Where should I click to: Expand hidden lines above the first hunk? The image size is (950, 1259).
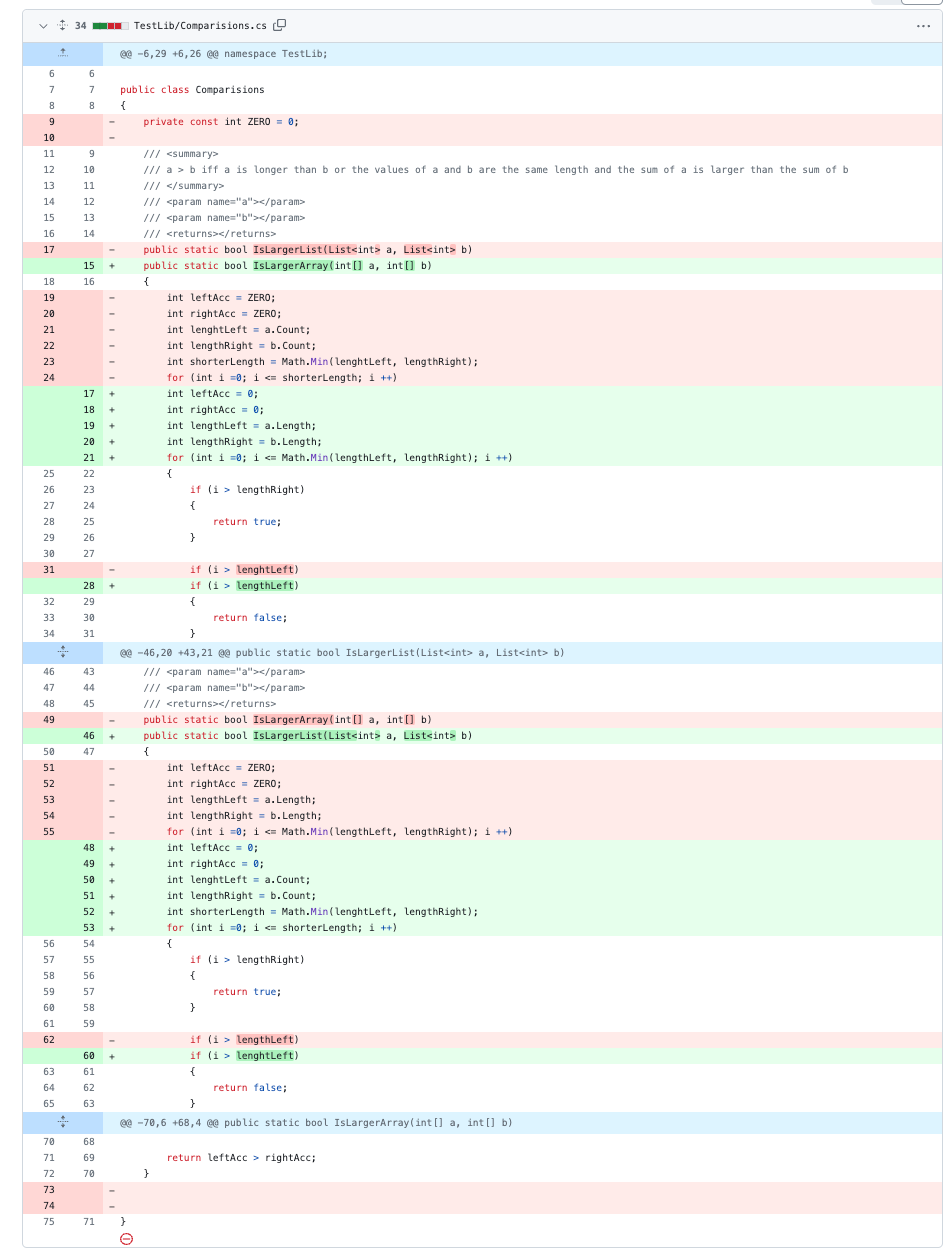pyautogui.click(x=62, y=53)
